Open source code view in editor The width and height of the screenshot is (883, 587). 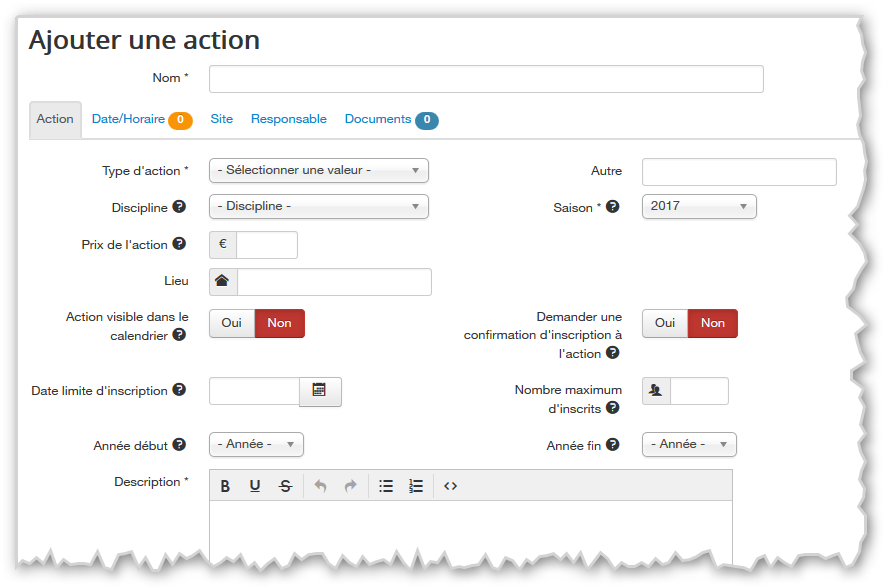[x=450, y=486]
